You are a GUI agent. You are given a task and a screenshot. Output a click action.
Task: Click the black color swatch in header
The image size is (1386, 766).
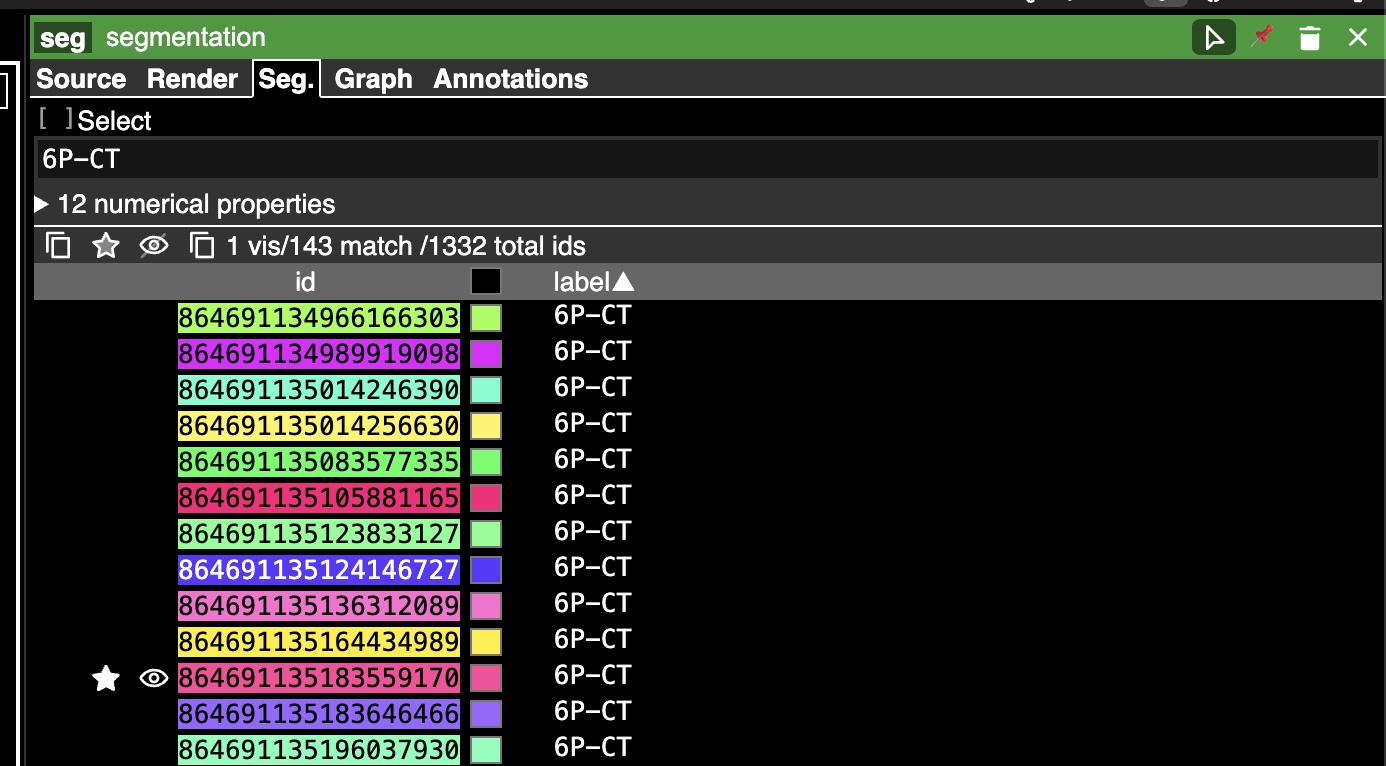tap(486, 282)
